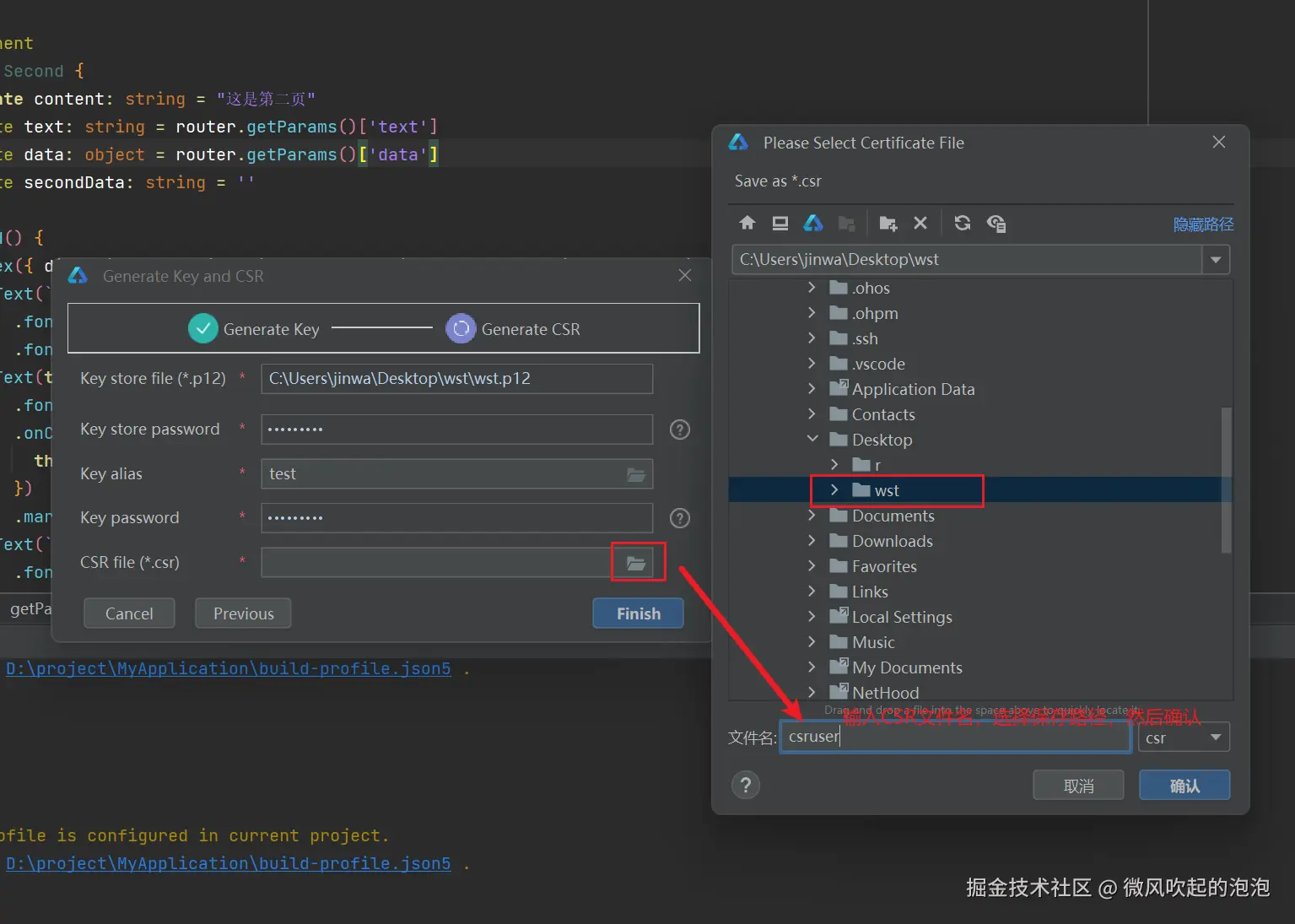Select the .ohpm folder row
The height and width of the screenshot is (924, 1295).
974,313
